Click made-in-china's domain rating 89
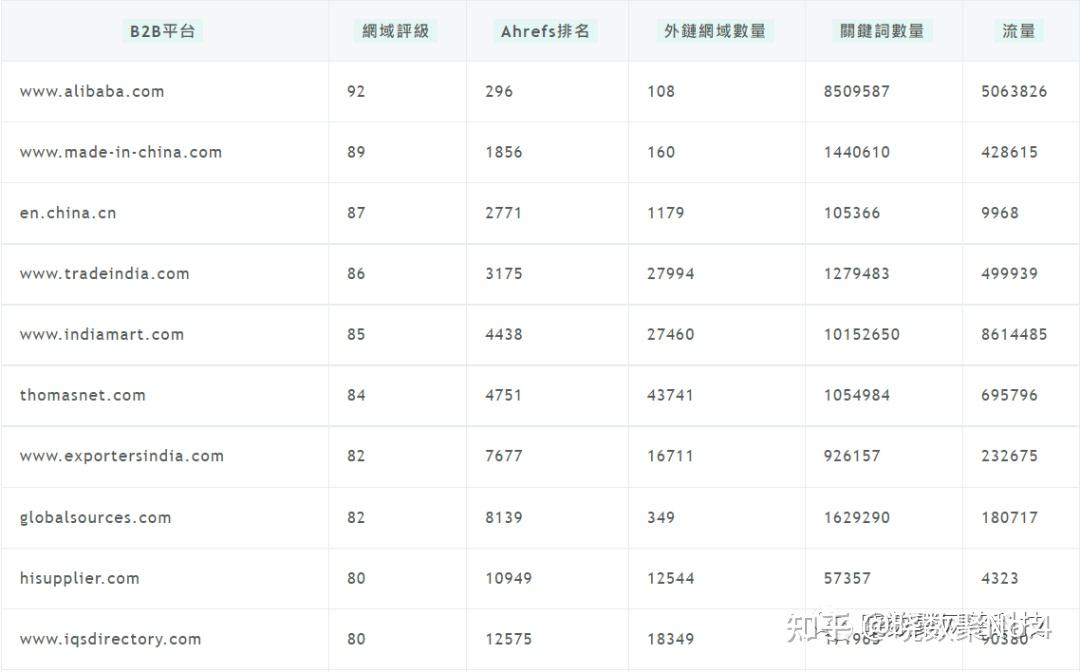The height and width of the screenshot is (672, 1080). [x=356, y=152]
